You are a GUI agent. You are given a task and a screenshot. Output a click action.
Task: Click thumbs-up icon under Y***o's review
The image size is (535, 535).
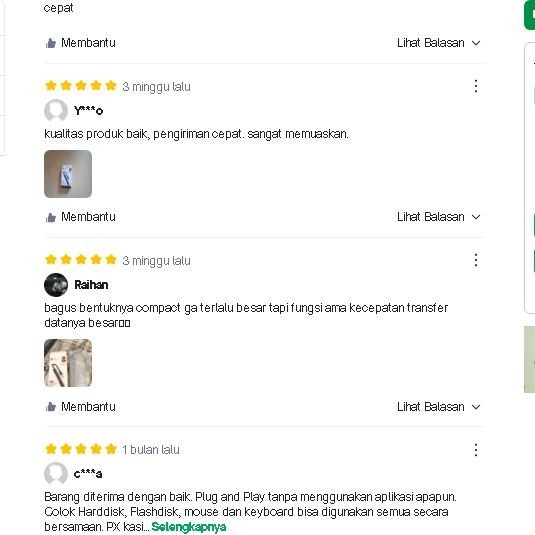coord(50,217)
